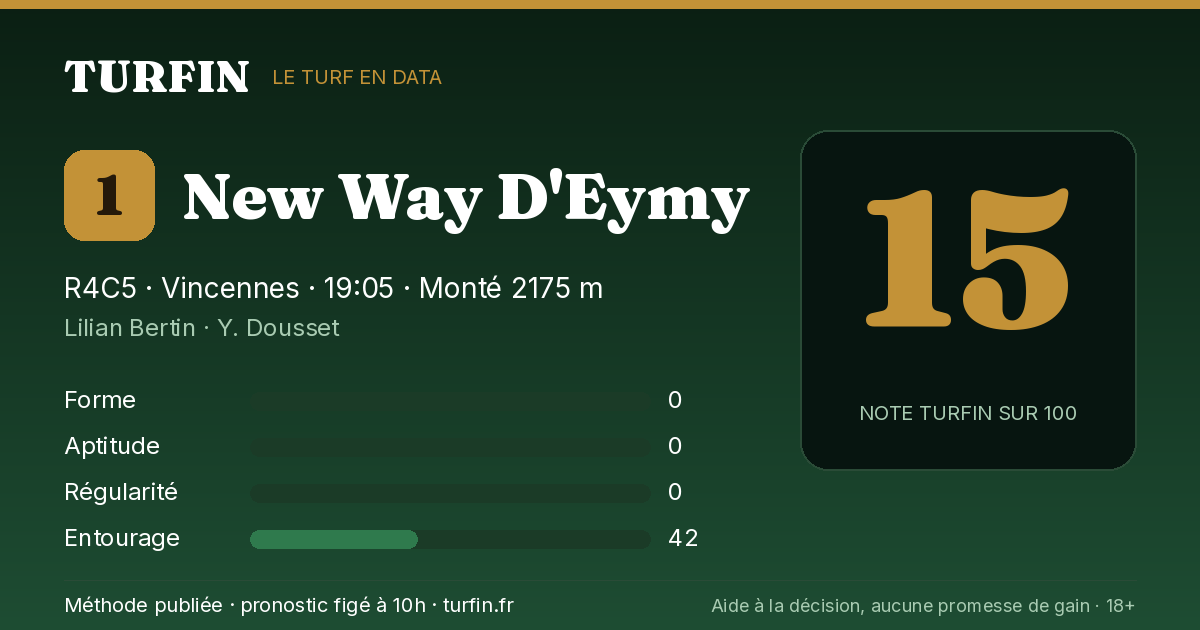Click race info R4C5 · Vincennes · 19:05
This screenshot has width=1200, height=630.
(x=229, y=289)
